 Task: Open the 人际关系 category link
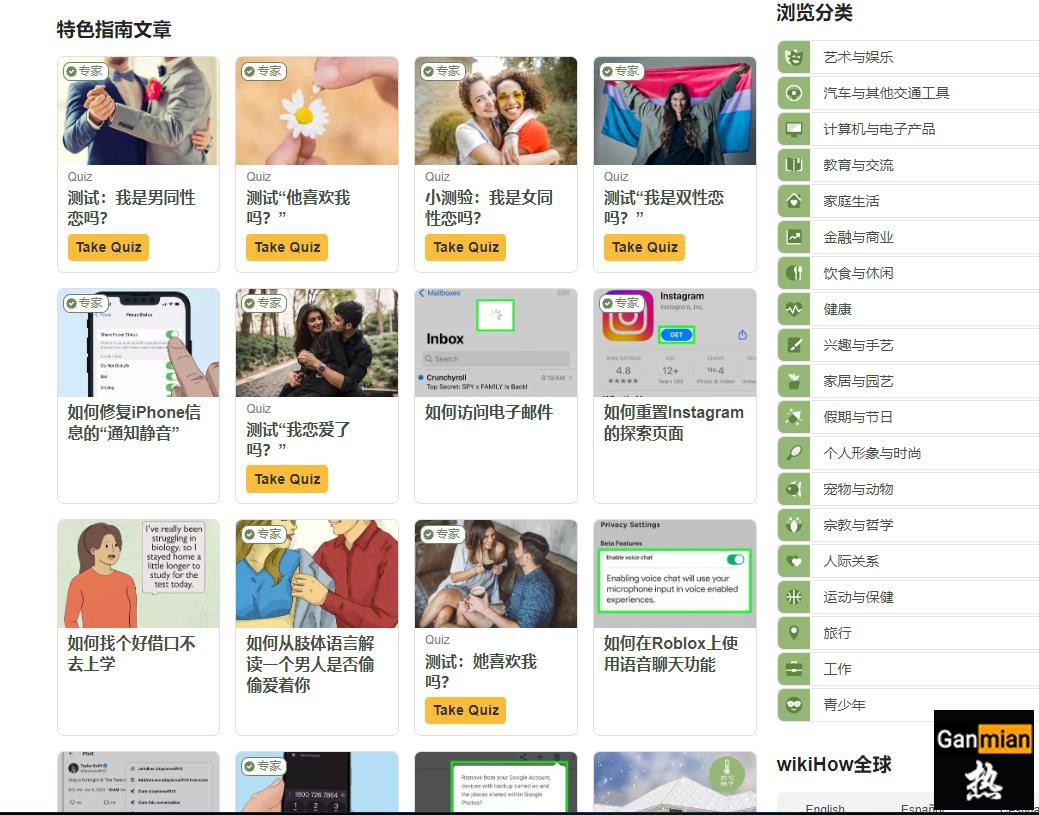(x=851, y=561)
